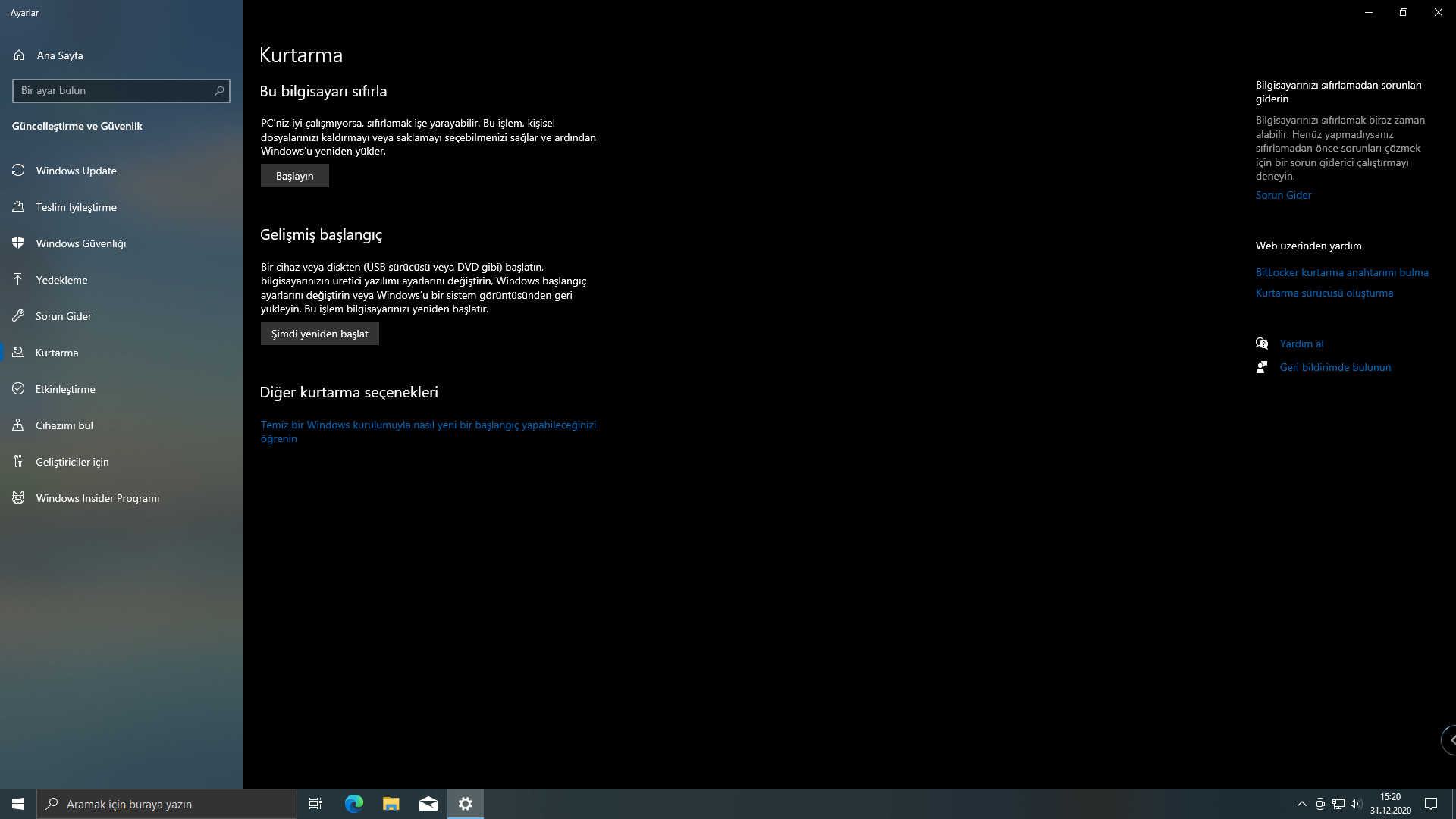Click the Sorun Gider link on right

(1283, 195)
